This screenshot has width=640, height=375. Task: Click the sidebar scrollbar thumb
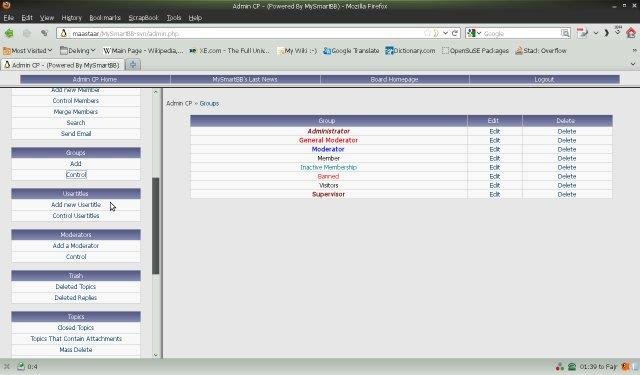pyautogui.click(x=156, y=226)
